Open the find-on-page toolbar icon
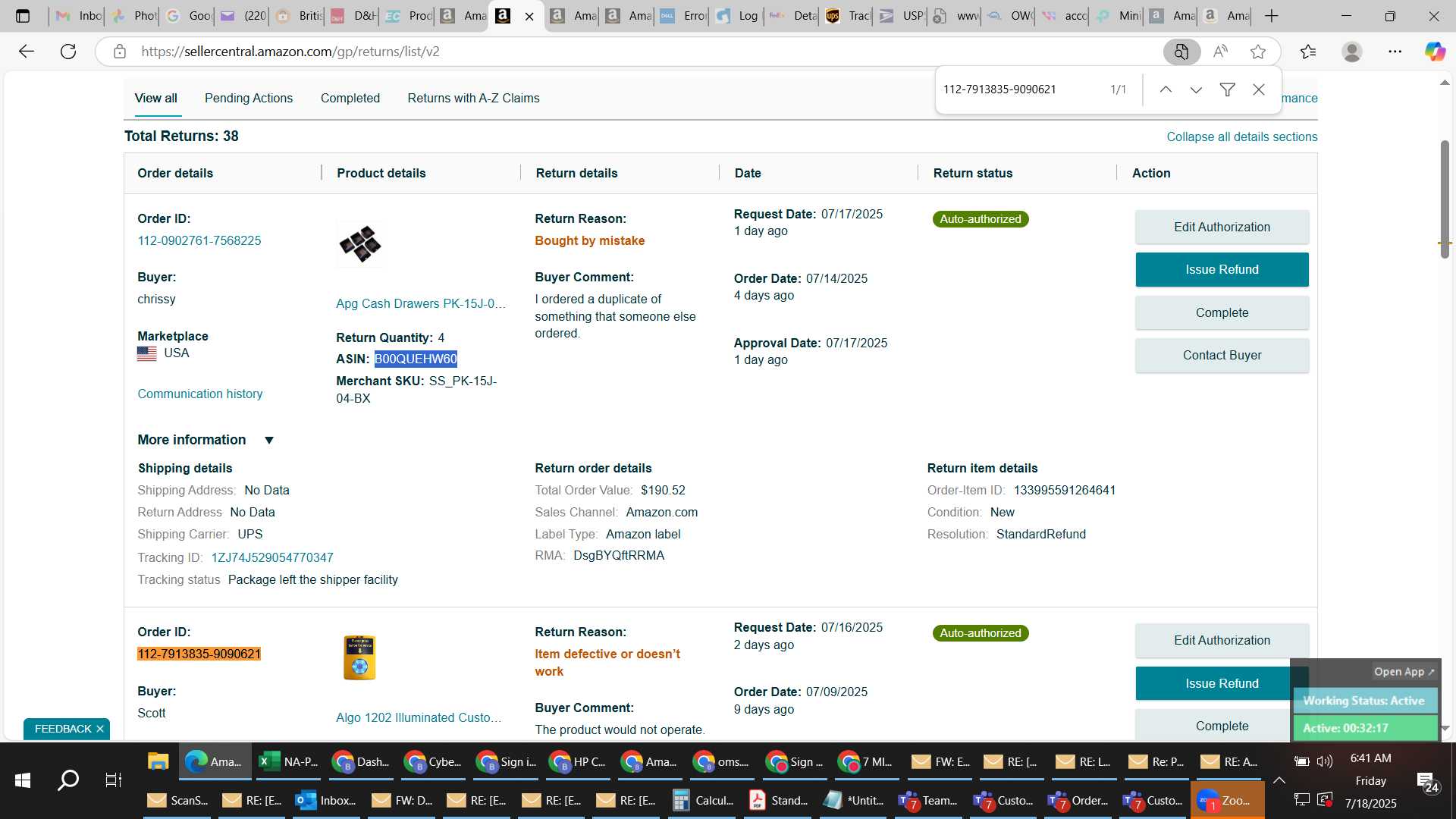 click(1181, 52)
